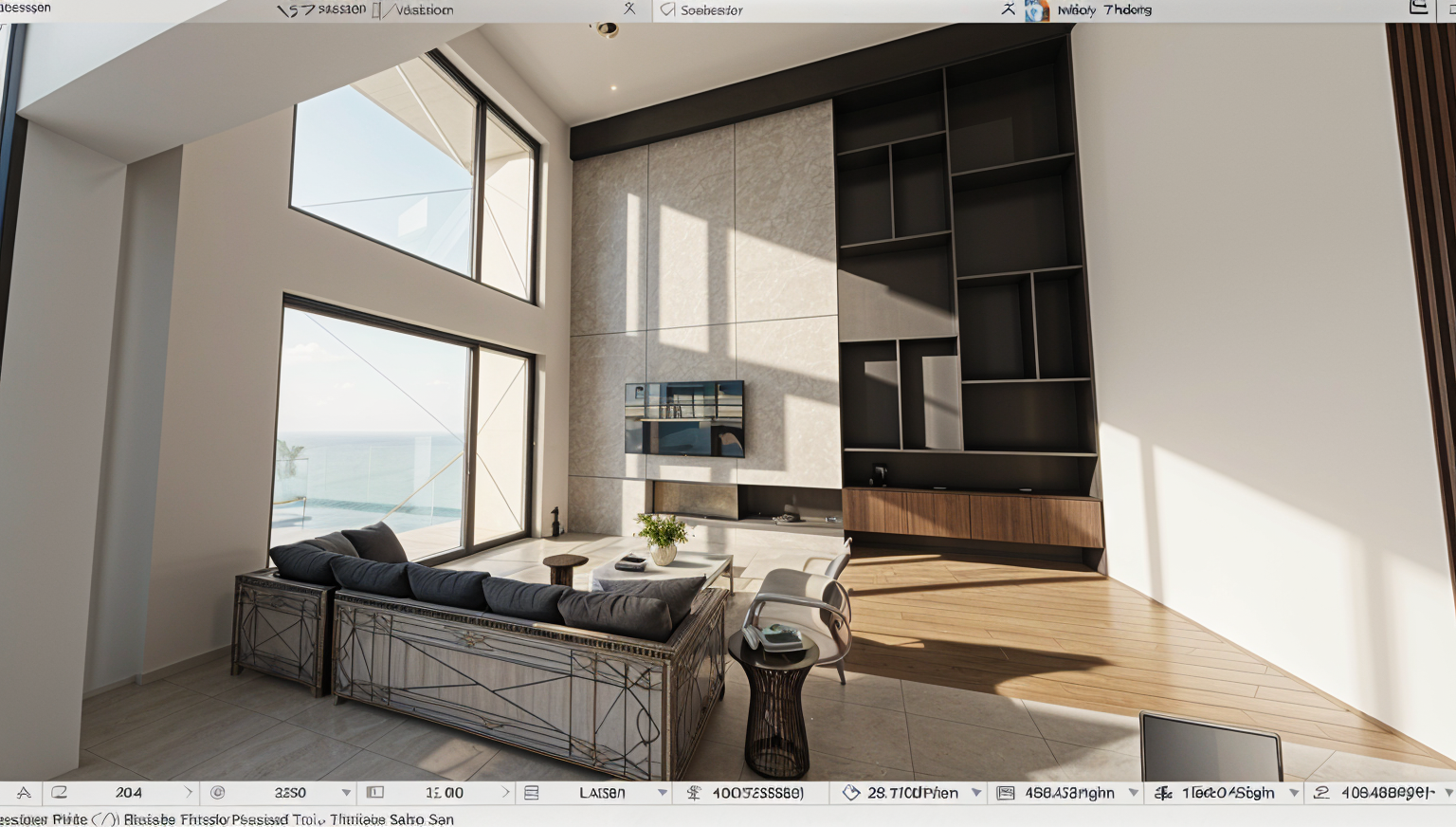This screenshot has width=1456, height=827.
Task: Click the 204 value field
Action: [x=129, y=793]
